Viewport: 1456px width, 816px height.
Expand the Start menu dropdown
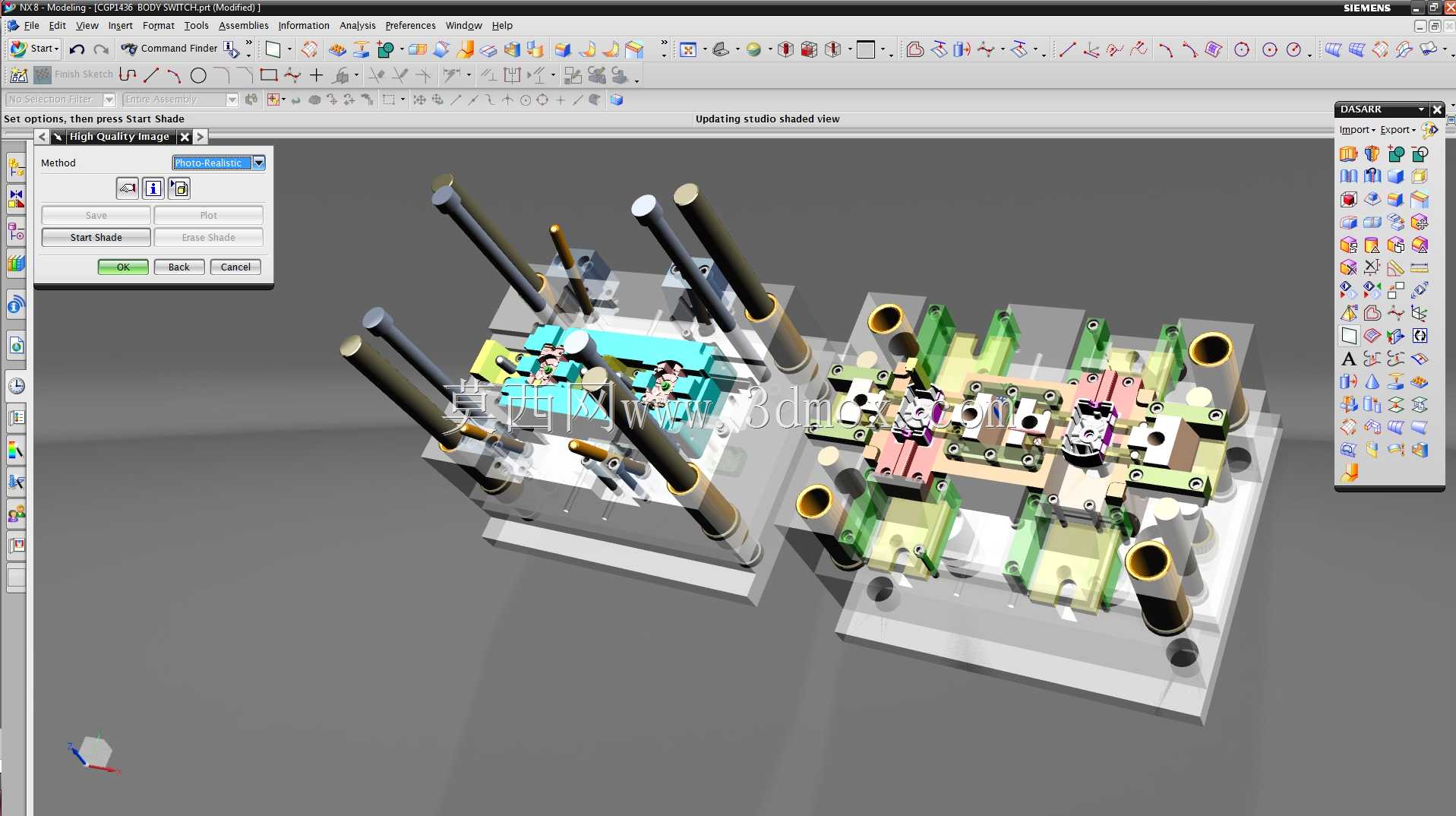[33, 49]
